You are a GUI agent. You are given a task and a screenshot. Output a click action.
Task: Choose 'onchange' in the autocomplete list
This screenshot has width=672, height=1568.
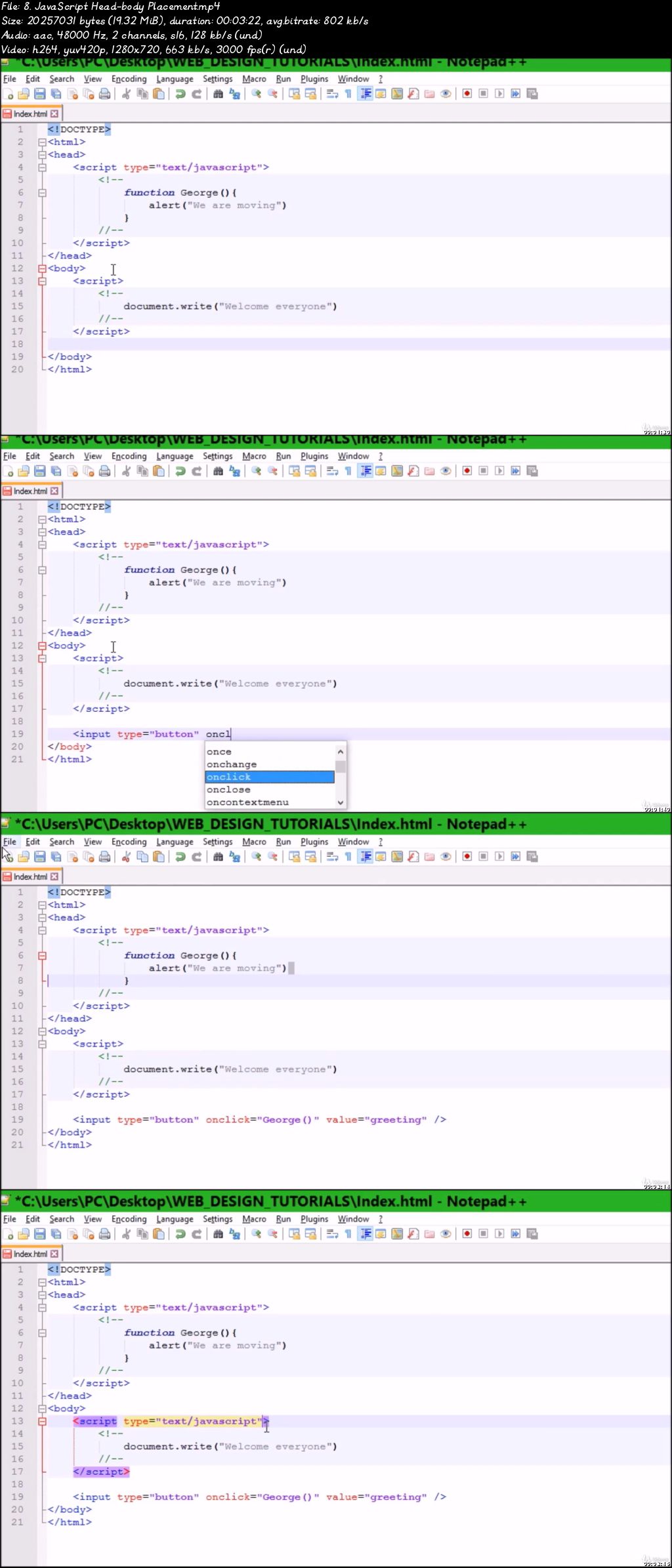(x=270, y=764)
